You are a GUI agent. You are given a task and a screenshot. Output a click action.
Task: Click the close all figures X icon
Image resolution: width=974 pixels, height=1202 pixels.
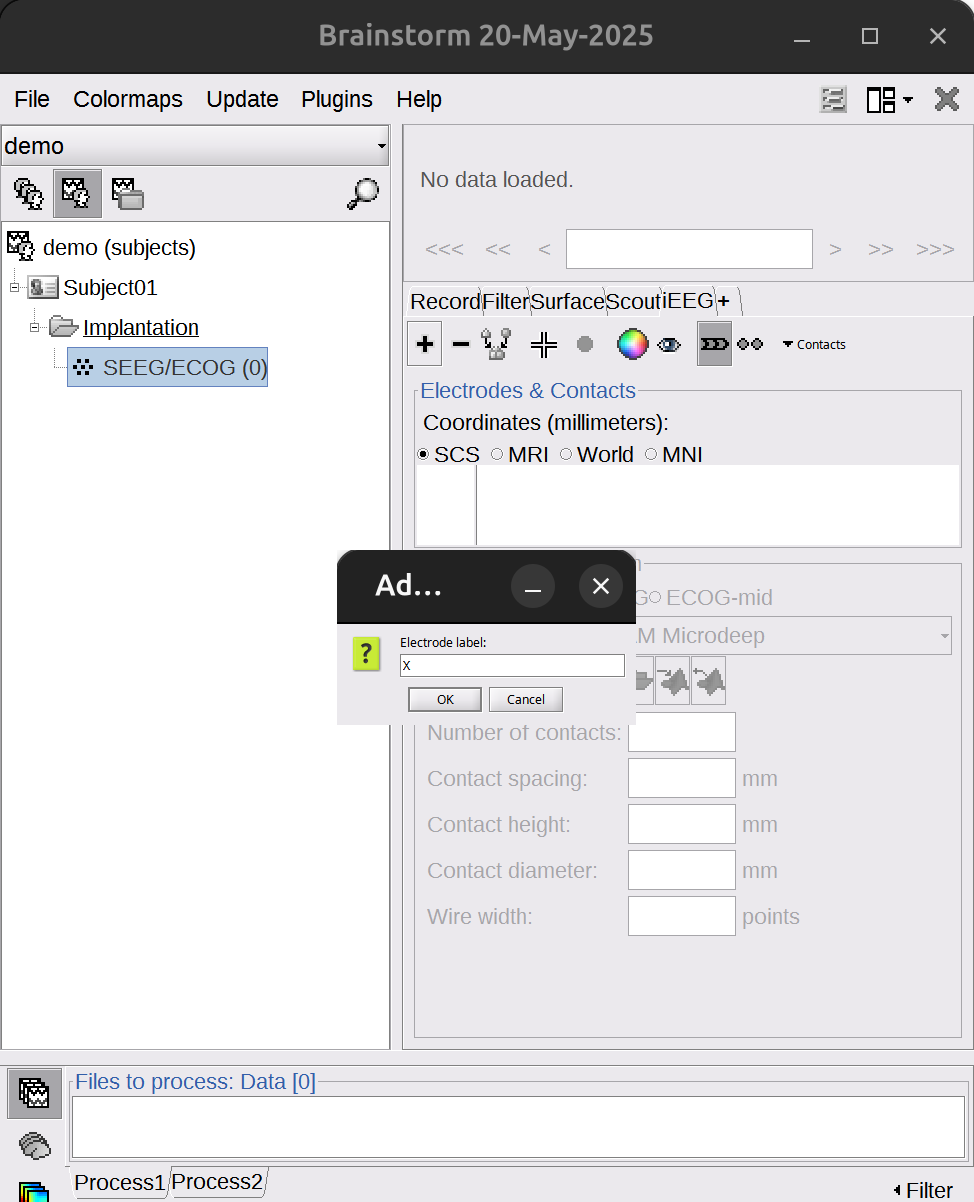click(x=947, y=99)
